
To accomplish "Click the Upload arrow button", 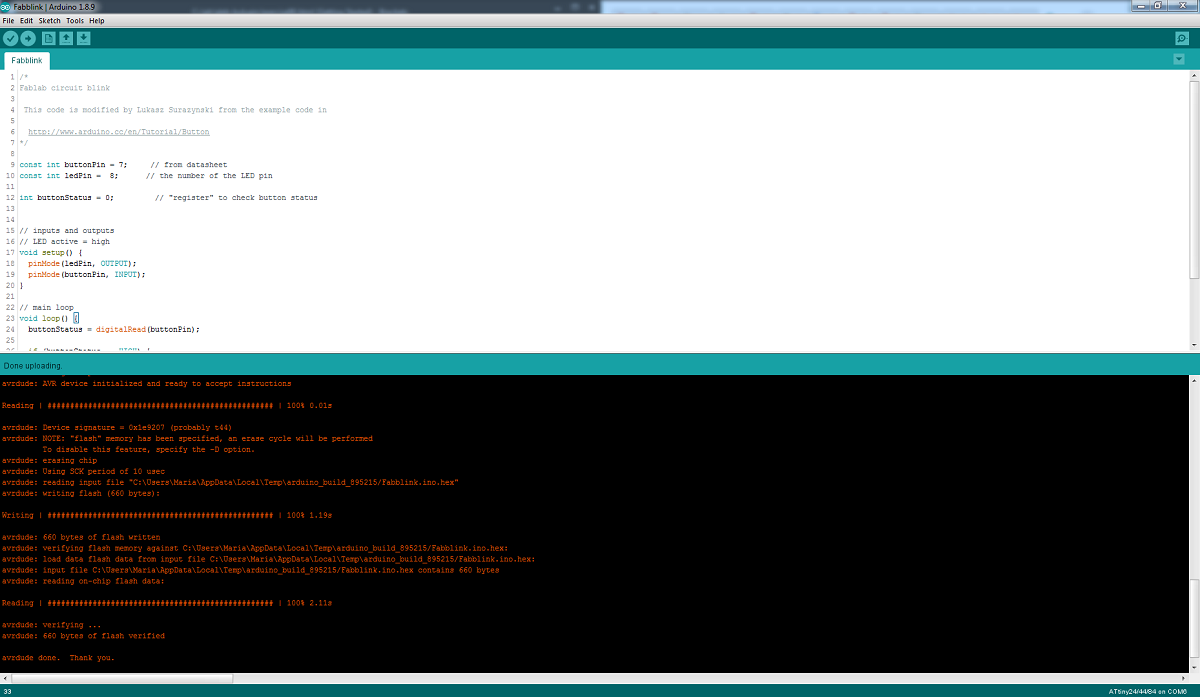I will click(x=28, y=38).
